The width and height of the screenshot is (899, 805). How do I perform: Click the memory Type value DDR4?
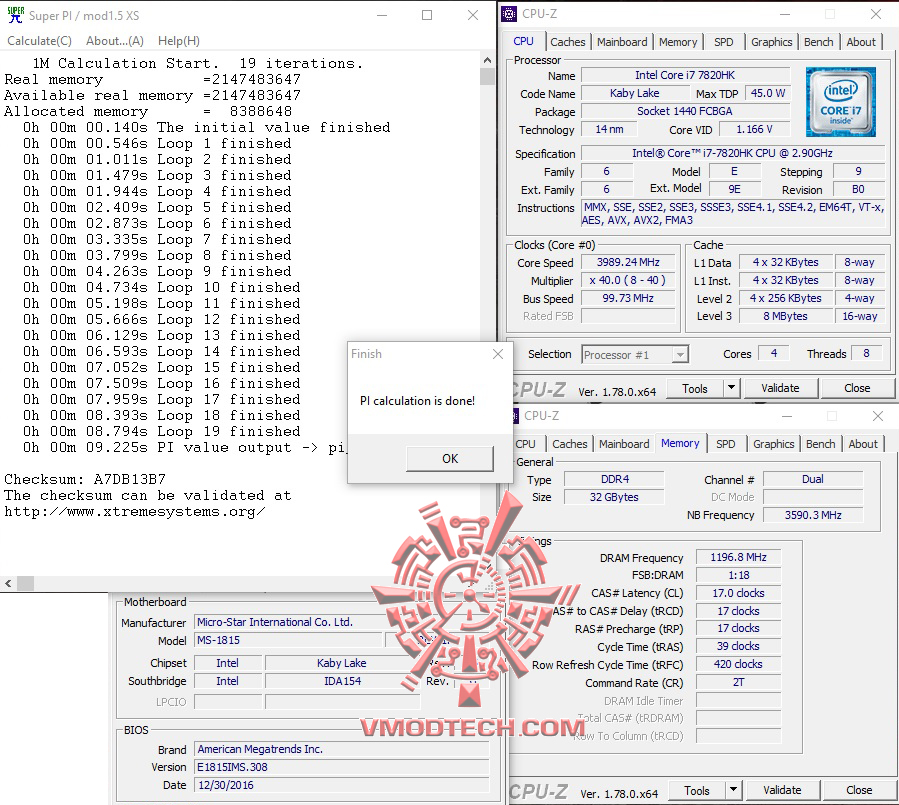tap(615, 479)
